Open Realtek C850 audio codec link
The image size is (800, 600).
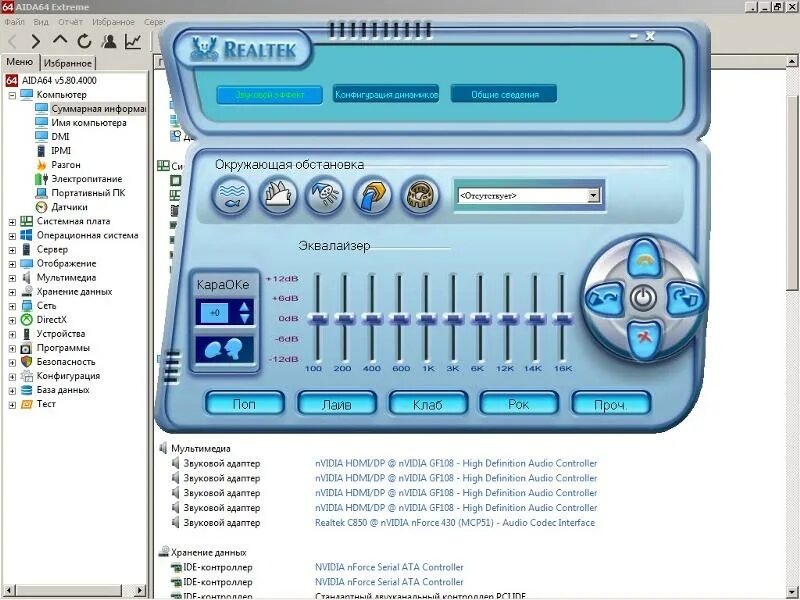[x=455, y=522]
